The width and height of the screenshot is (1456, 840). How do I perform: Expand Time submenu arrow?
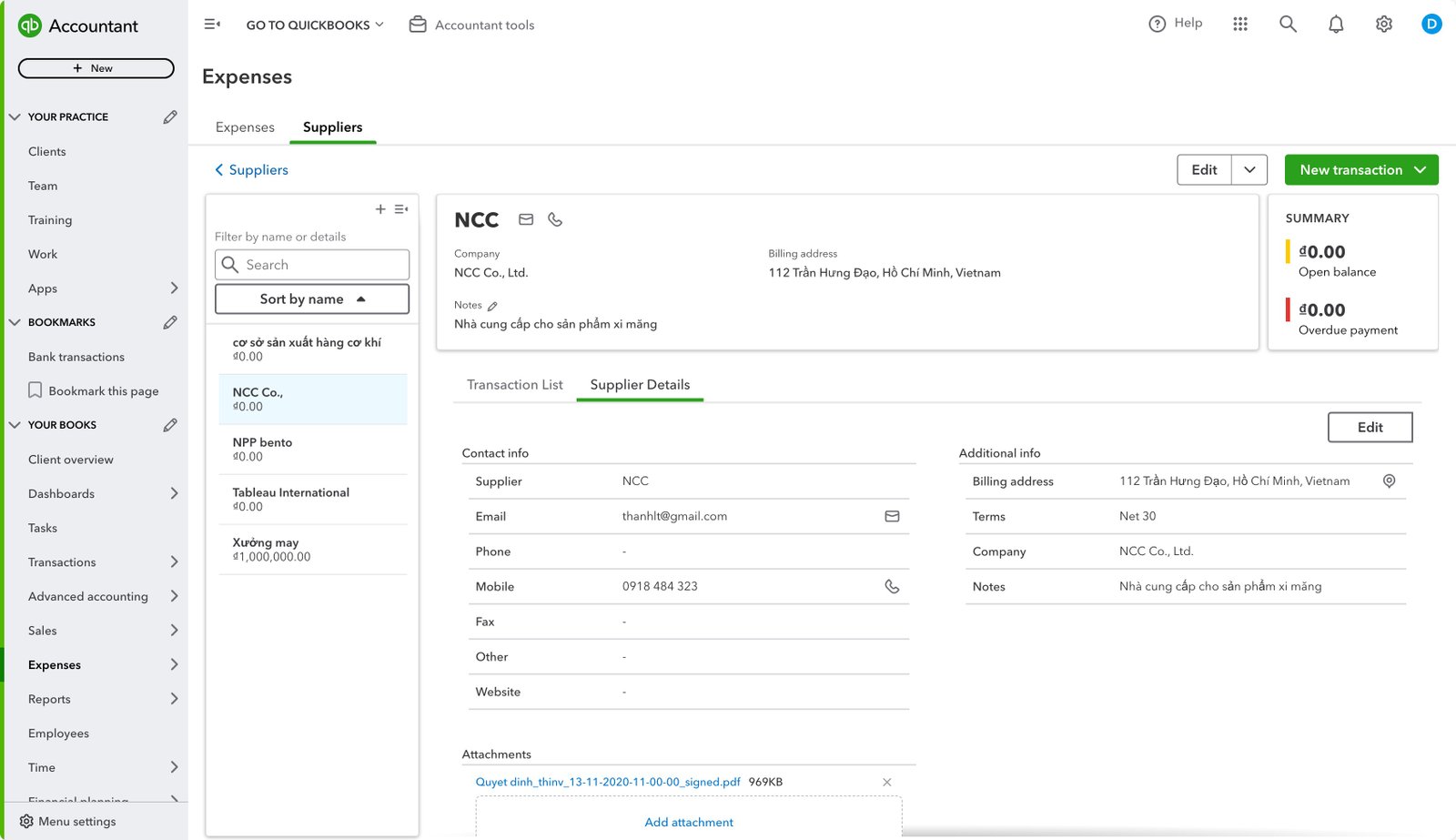174,767
